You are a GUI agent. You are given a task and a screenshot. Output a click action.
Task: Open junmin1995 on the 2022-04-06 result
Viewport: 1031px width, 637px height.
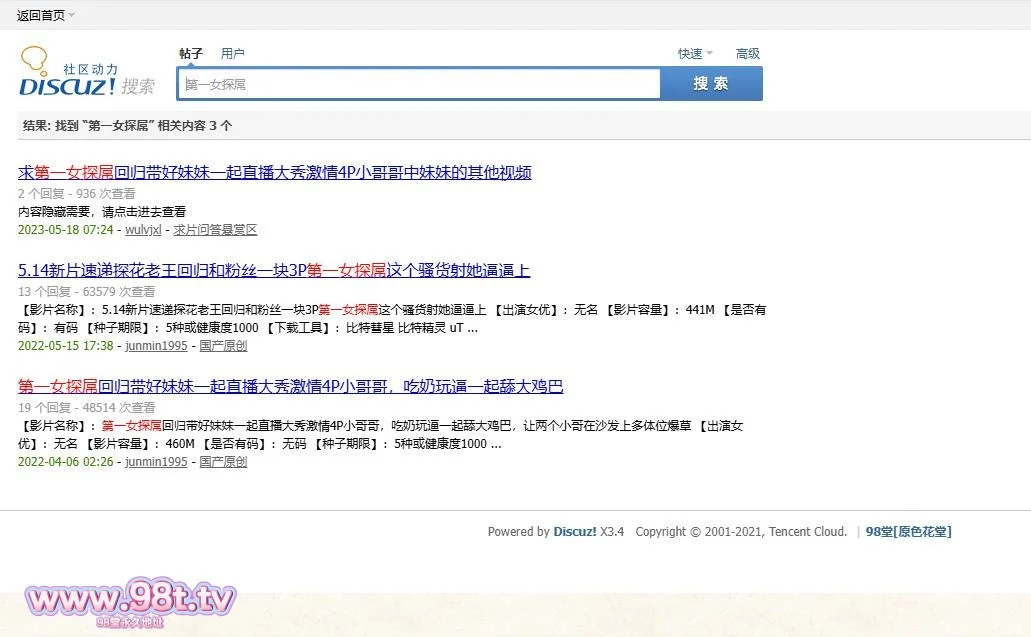click(x=156, y=462)
